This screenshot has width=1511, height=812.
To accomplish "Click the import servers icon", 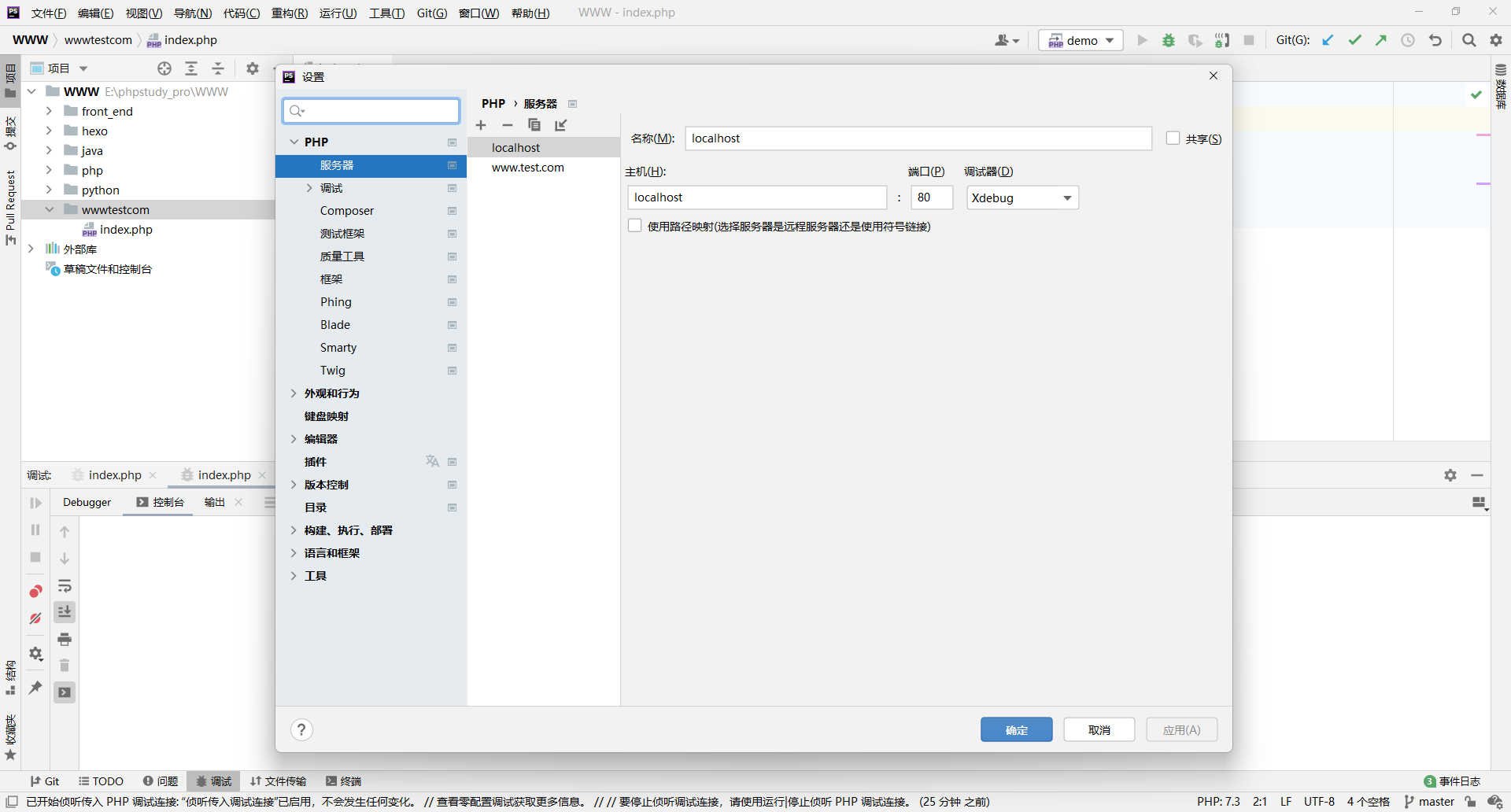I will (x=561, y=125).
